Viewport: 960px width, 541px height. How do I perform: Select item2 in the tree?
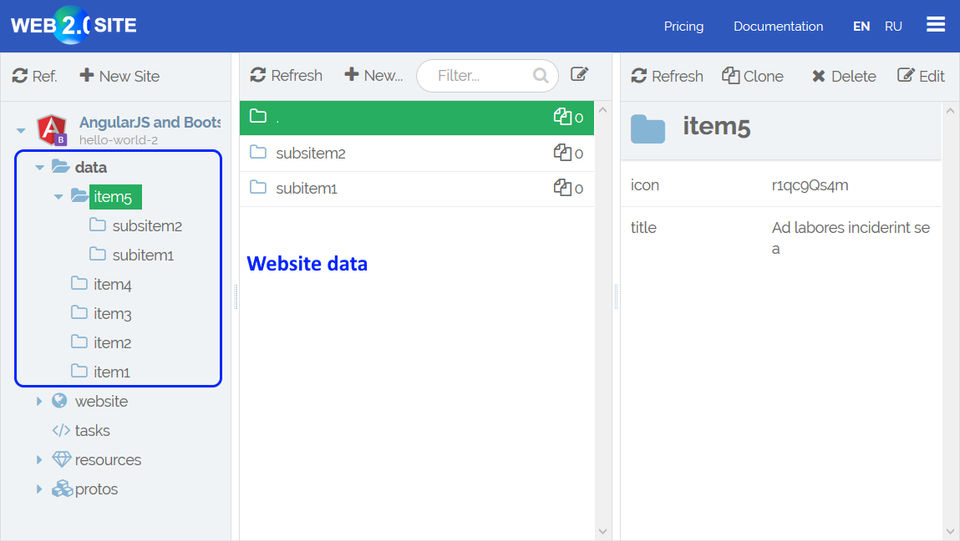[112, 343]
